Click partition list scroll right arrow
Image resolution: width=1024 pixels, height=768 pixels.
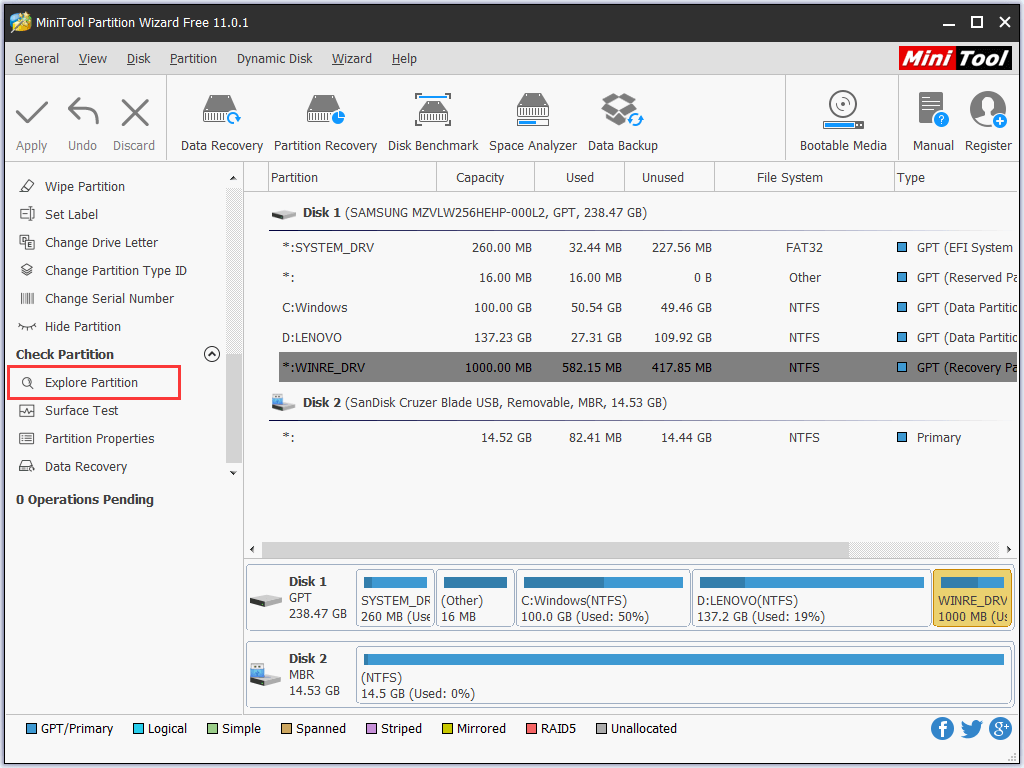1009,549
